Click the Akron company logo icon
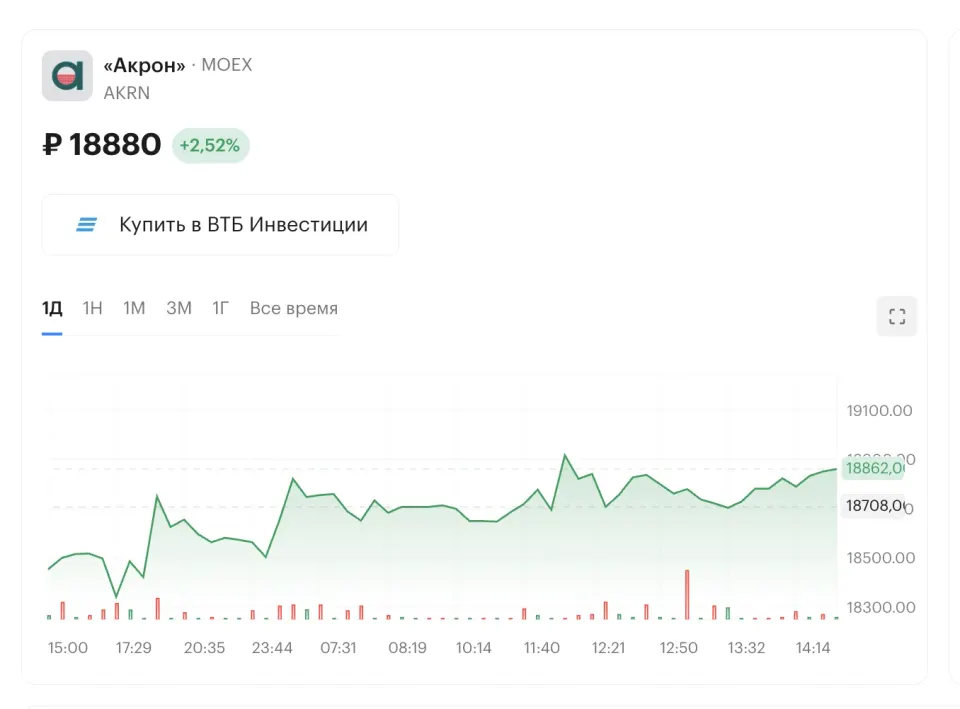 [67, 76]
